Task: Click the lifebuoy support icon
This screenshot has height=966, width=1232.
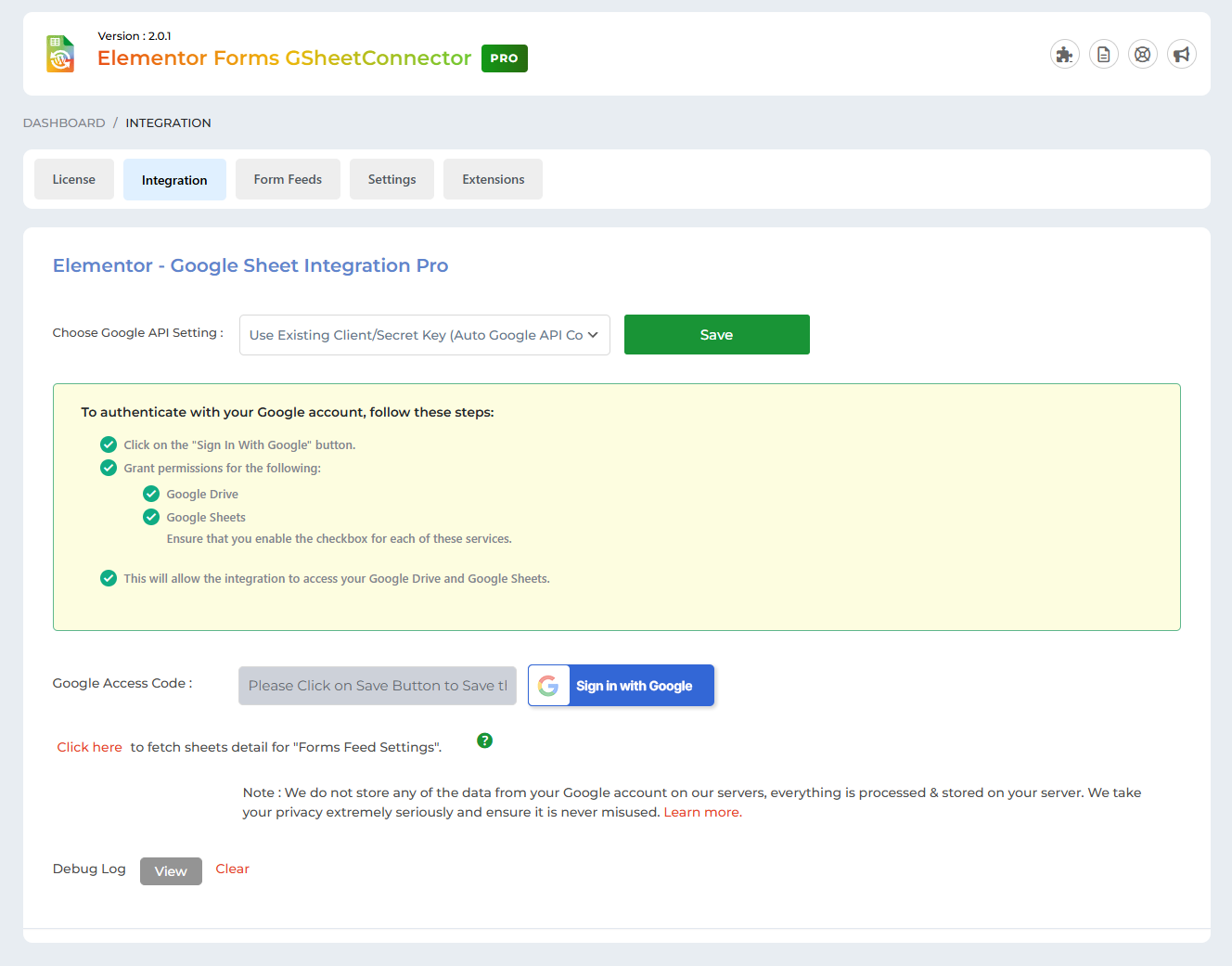Action: (1142, 55)
